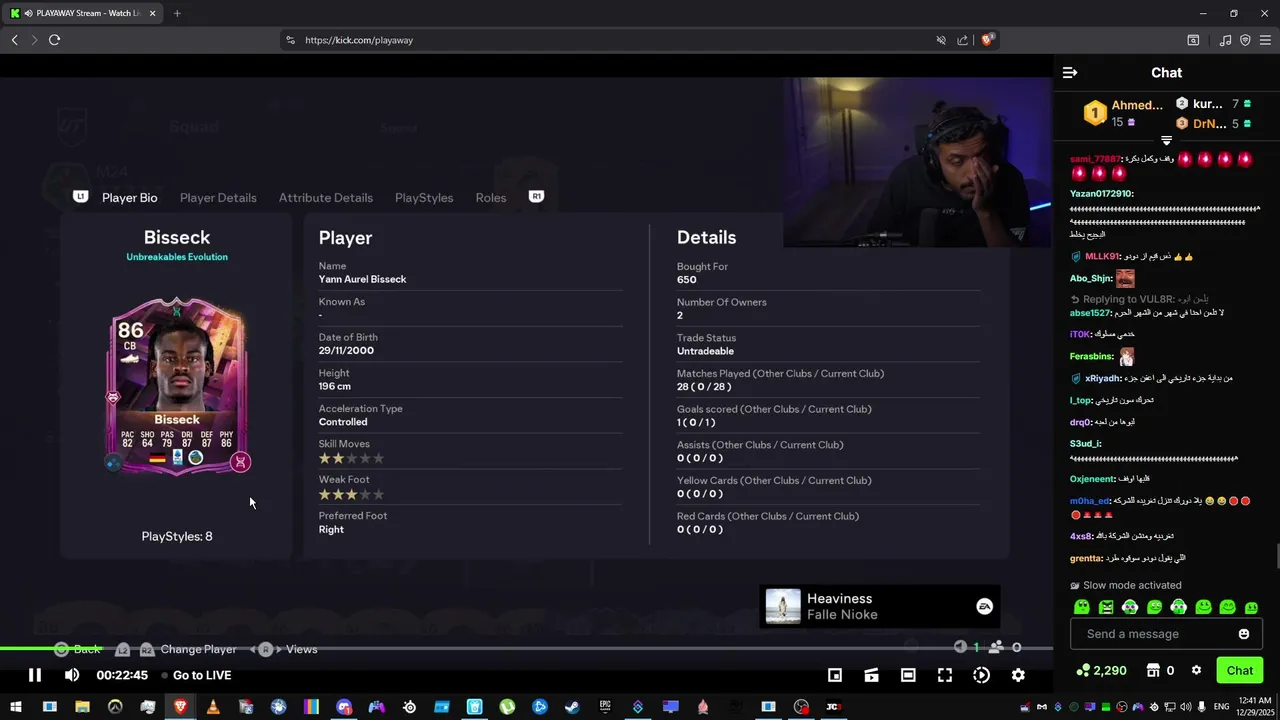Reload the browser page
1280x720 pixels.
[x=54, y=40]
